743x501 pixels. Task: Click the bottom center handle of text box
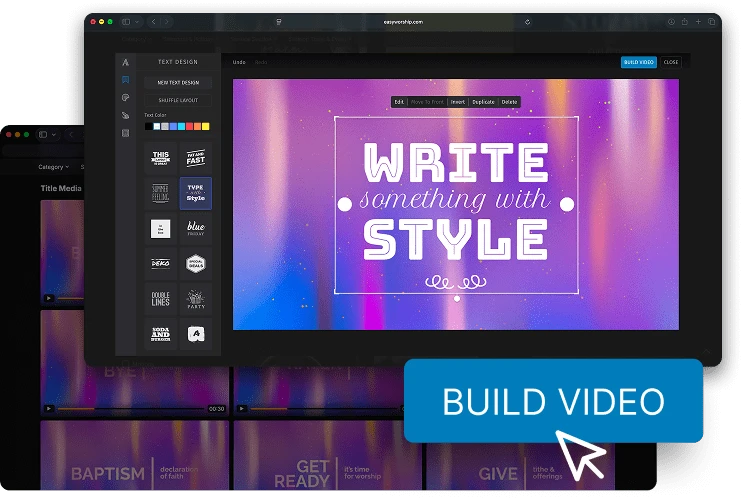coord(457,299)
